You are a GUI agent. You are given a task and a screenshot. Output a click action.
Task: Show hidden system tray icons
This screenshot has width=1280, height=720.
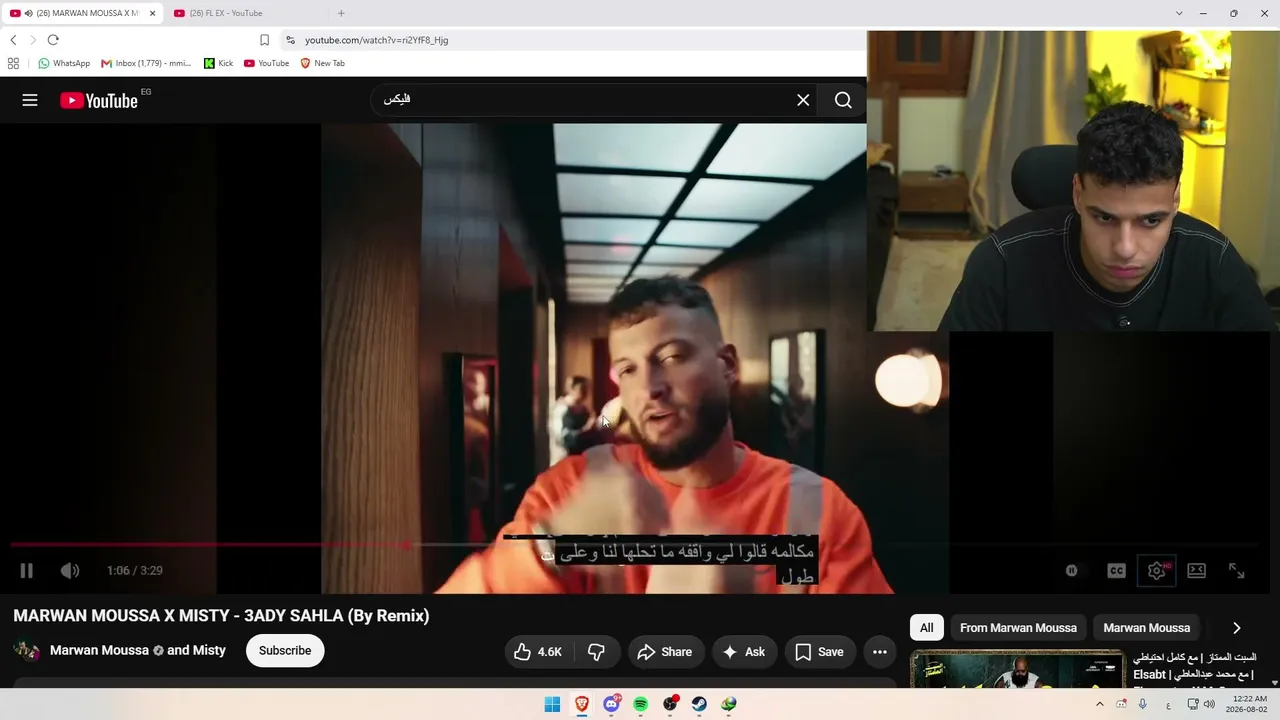(x=1100, y=704)
